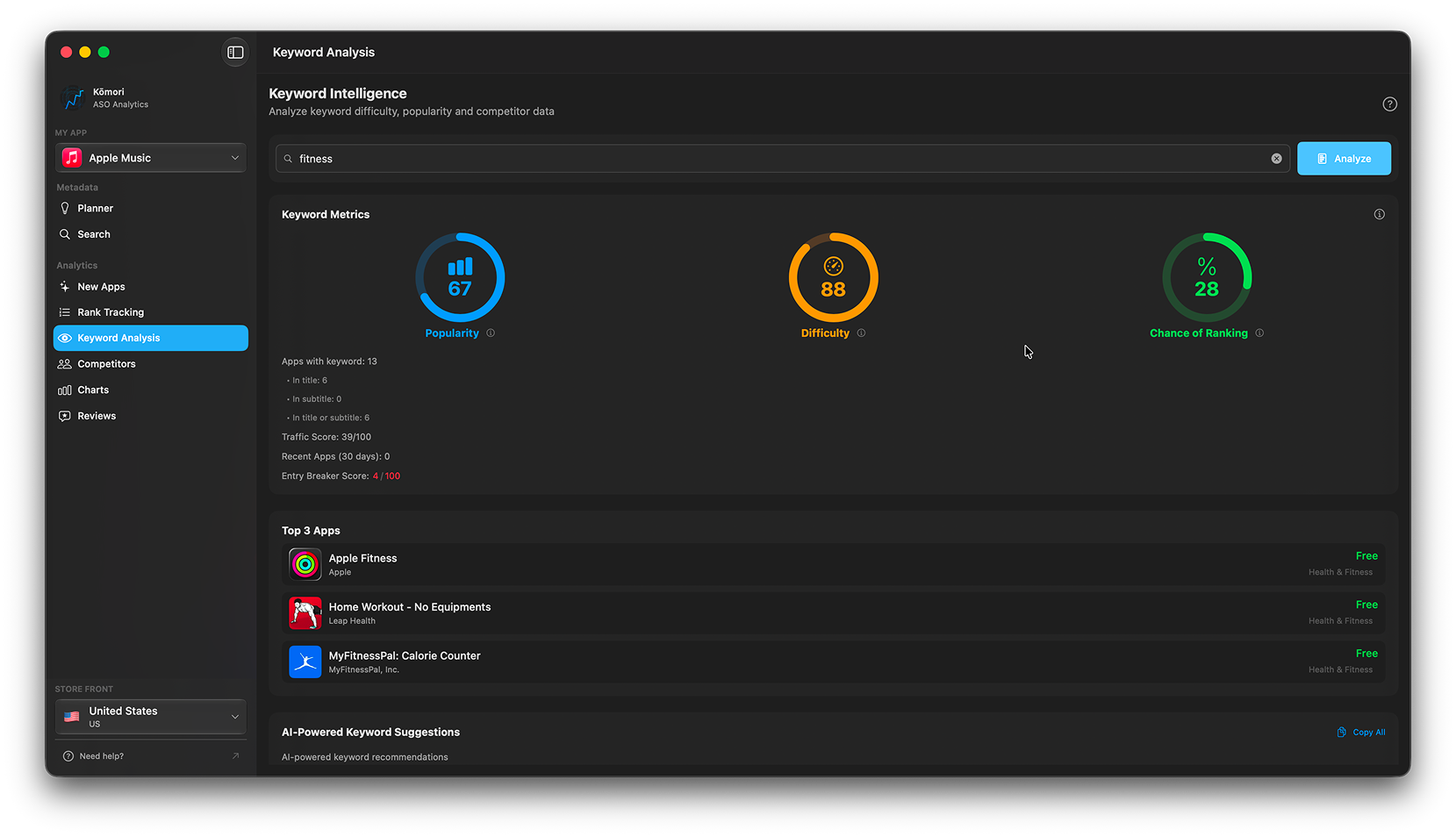The height and width of the screenshot is (837, 1456).
Task: Click the Analyze button
Action: (1344, 159)
